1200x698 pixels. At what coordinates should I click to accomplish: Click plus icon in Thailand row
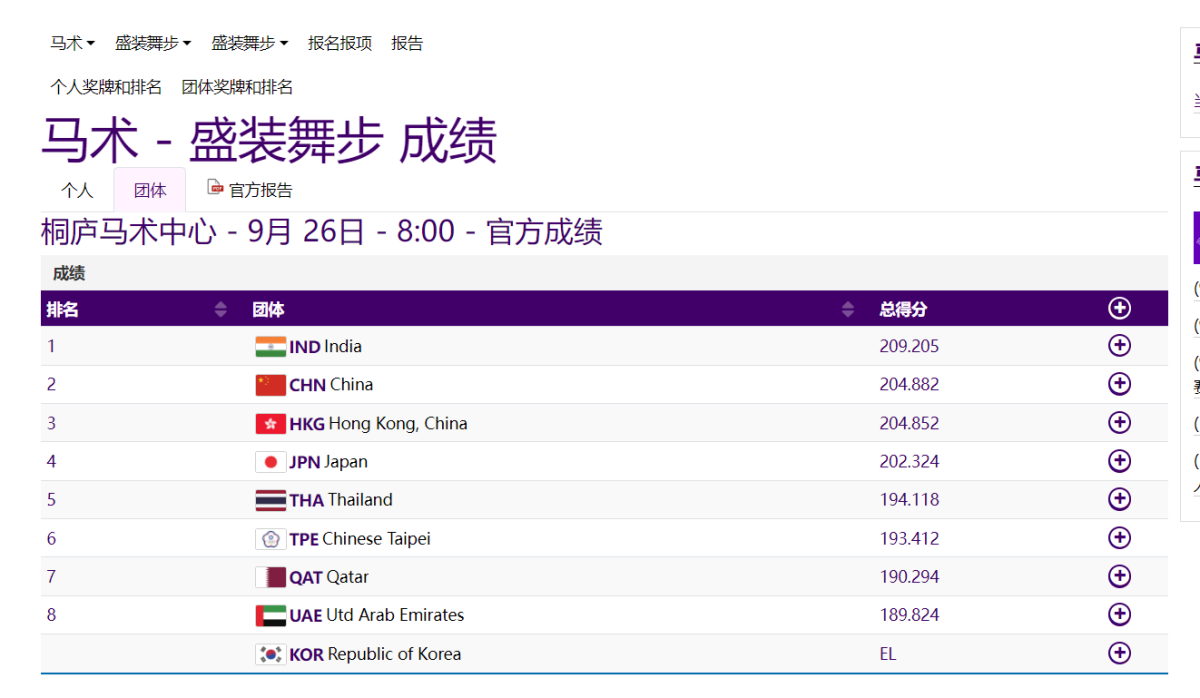[x=1119, y=499]
